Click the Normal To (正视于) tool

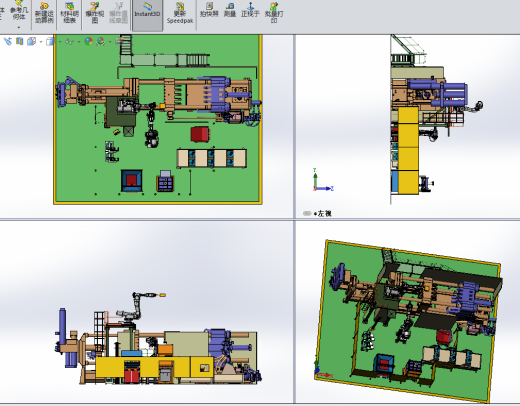[x=250, y=10]
